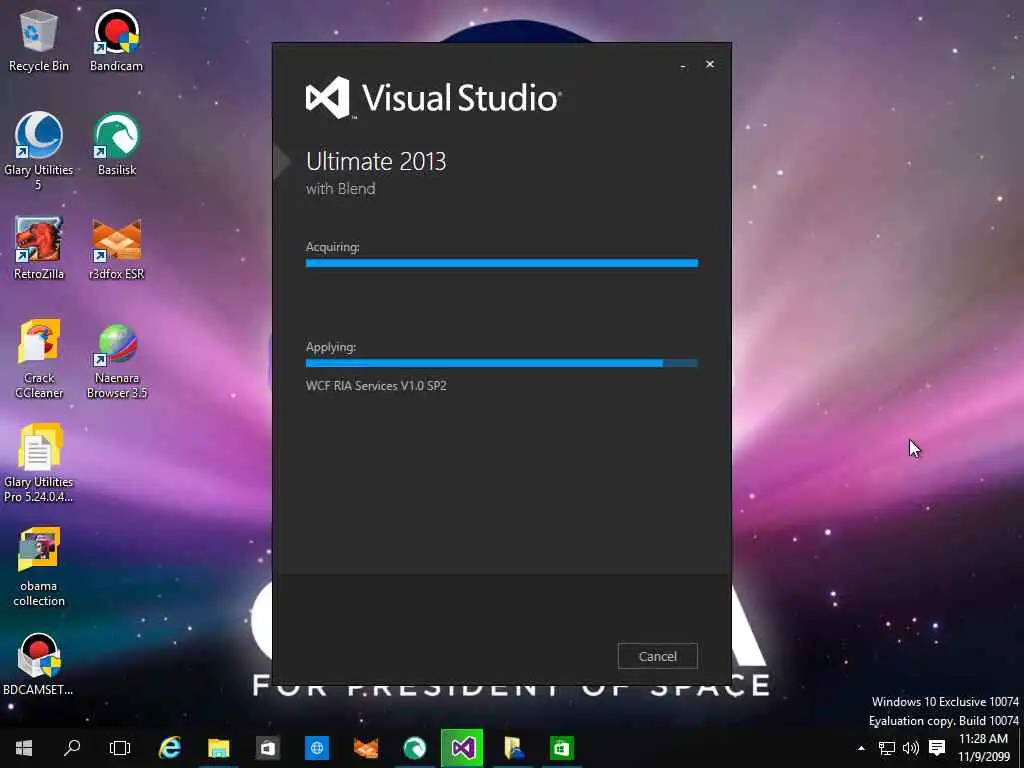Click the Visual Studio logo in the installer
The image size is (1024, 768).
coord(433,98)
